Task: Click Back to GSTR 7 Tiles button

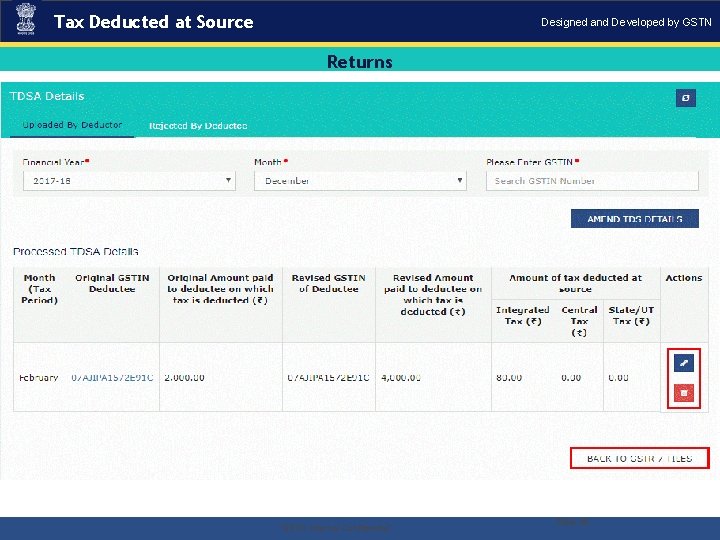Action: point(640,458)
